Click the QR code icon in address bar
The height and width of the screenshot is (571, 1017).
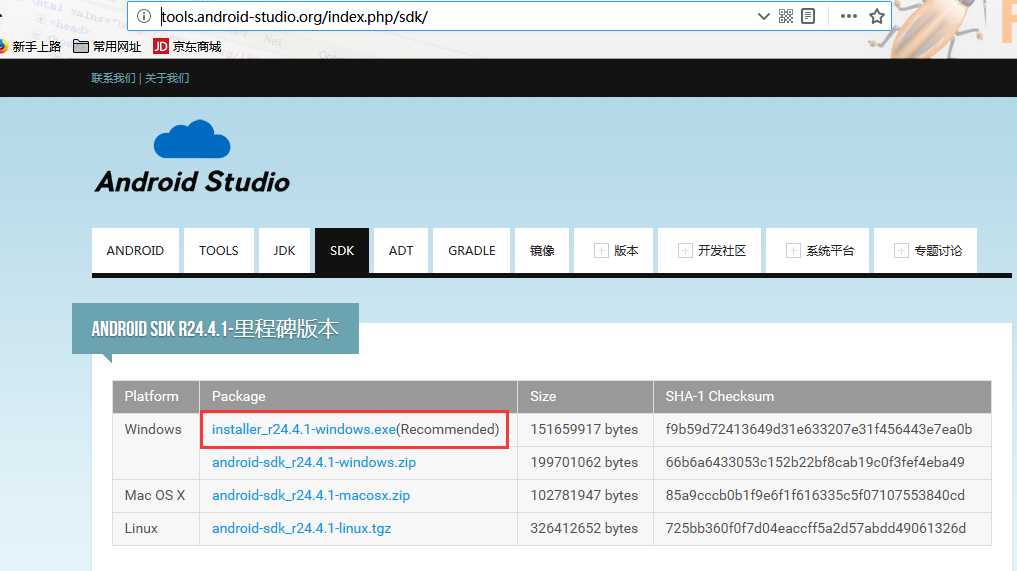(785, 16)
